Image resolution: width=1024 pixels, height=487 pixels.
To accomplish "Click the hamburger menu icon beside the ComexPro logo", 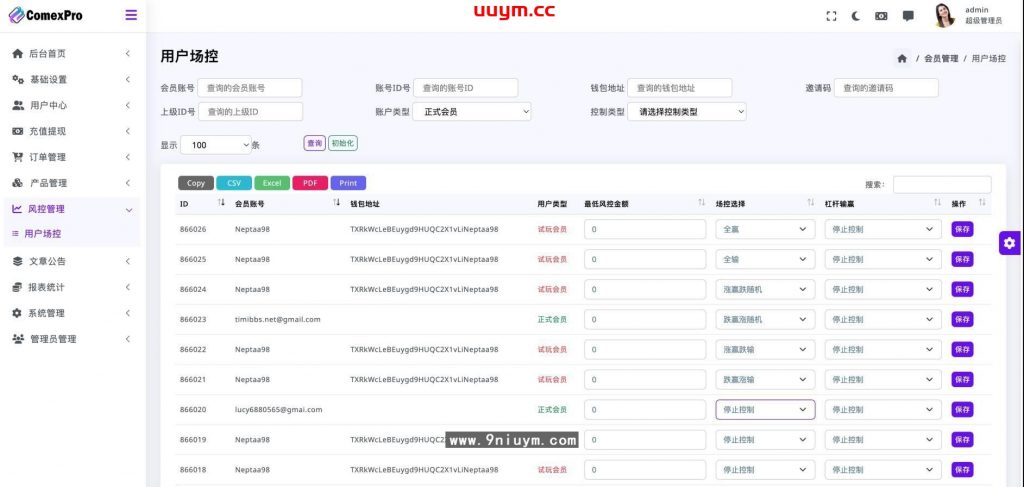I will [131, 15].
